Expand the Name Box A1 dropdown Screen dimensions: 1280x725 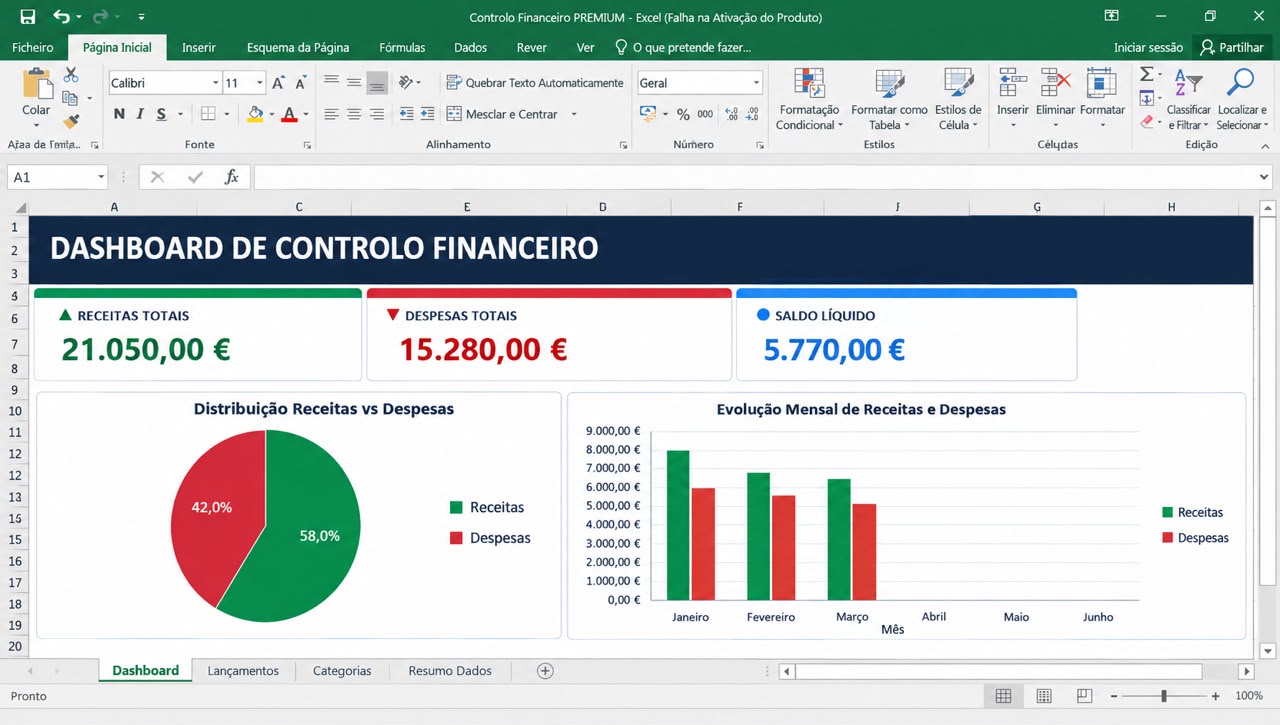point(101,177)
